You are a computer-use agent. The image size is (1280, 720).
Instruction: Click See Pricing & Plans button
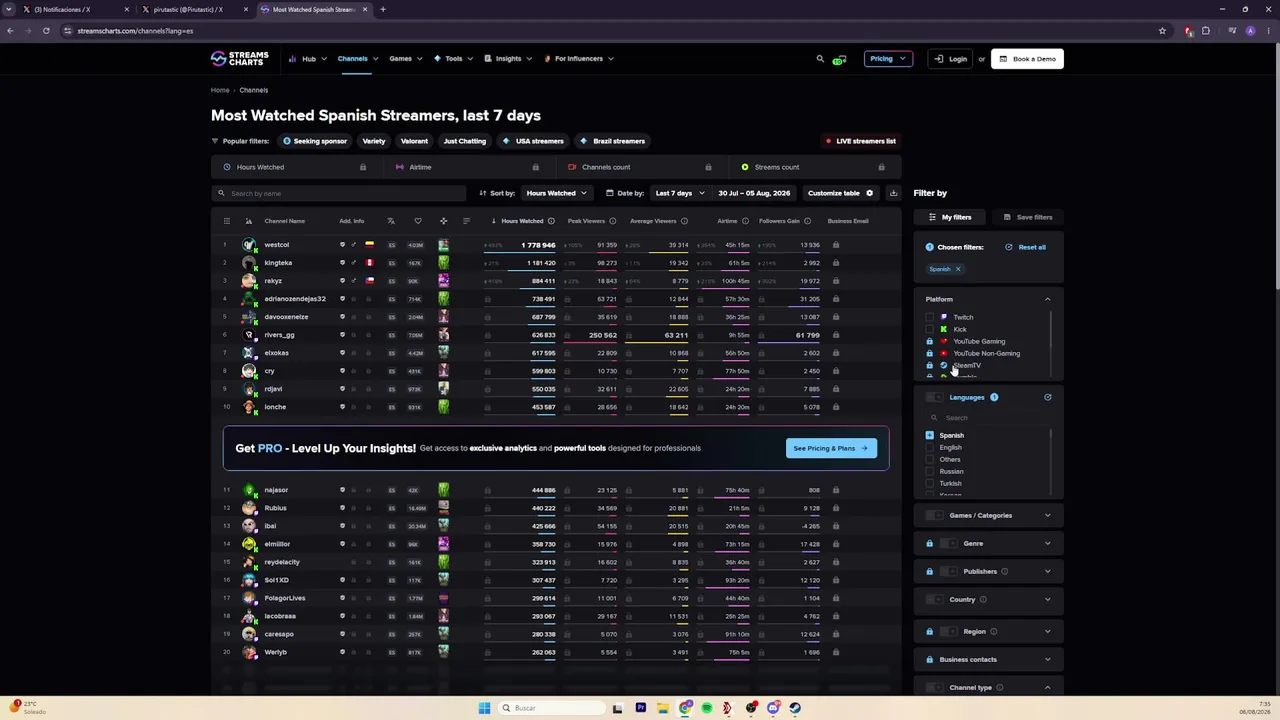click(831, 448)
